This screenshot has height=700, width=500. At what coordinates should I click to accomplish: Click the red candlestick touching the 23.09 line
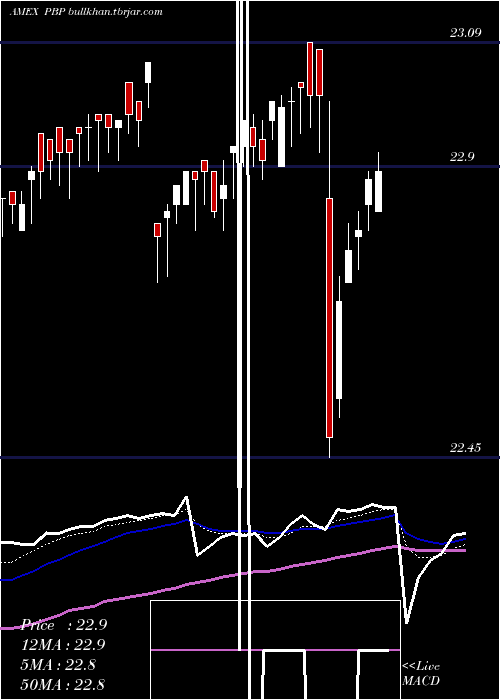[310, 69]
